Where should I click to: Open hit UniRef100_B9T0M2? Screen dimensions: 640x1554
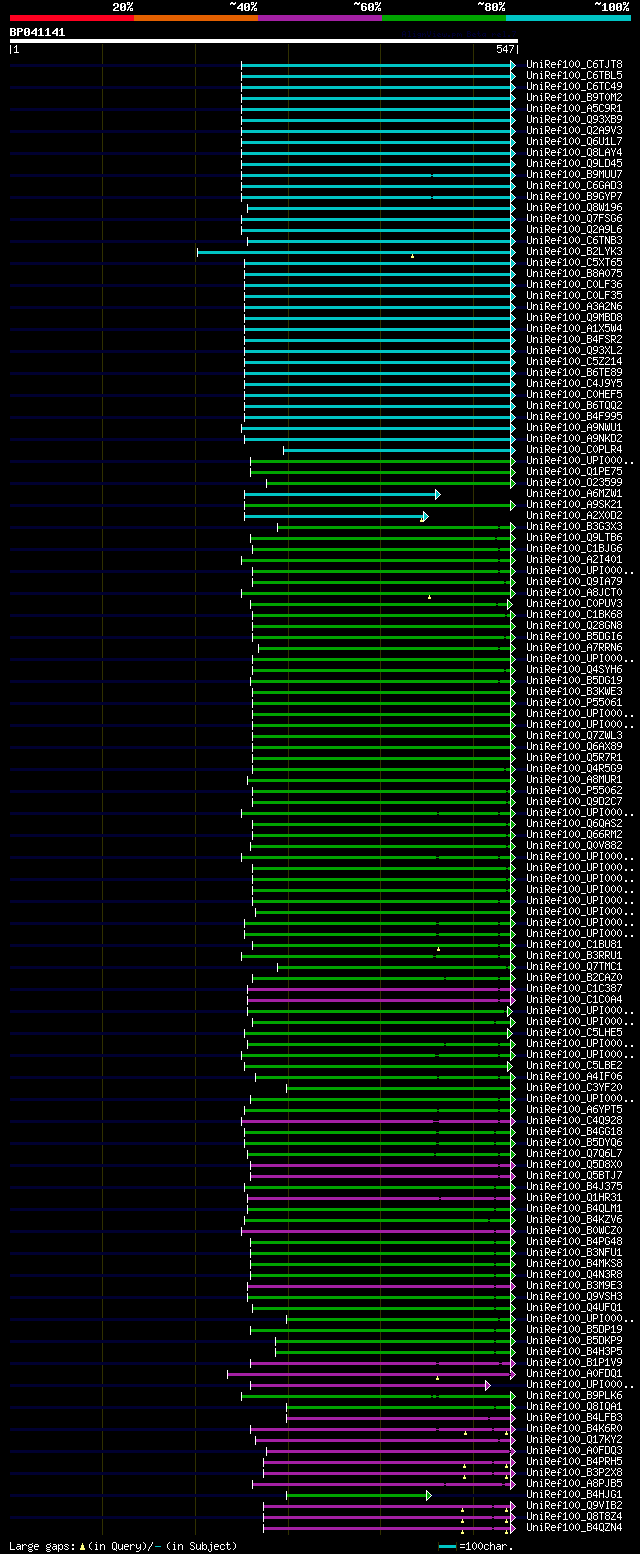[574, 97]
